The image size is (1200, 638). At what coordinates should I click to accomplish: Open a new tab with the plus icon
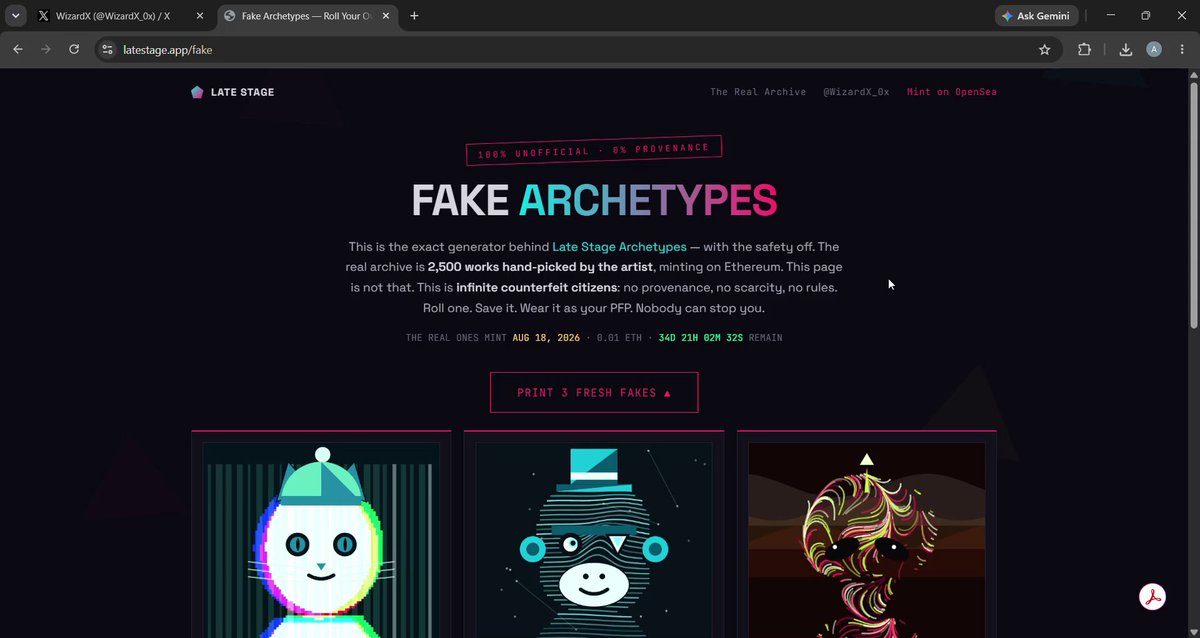point(415,16)
